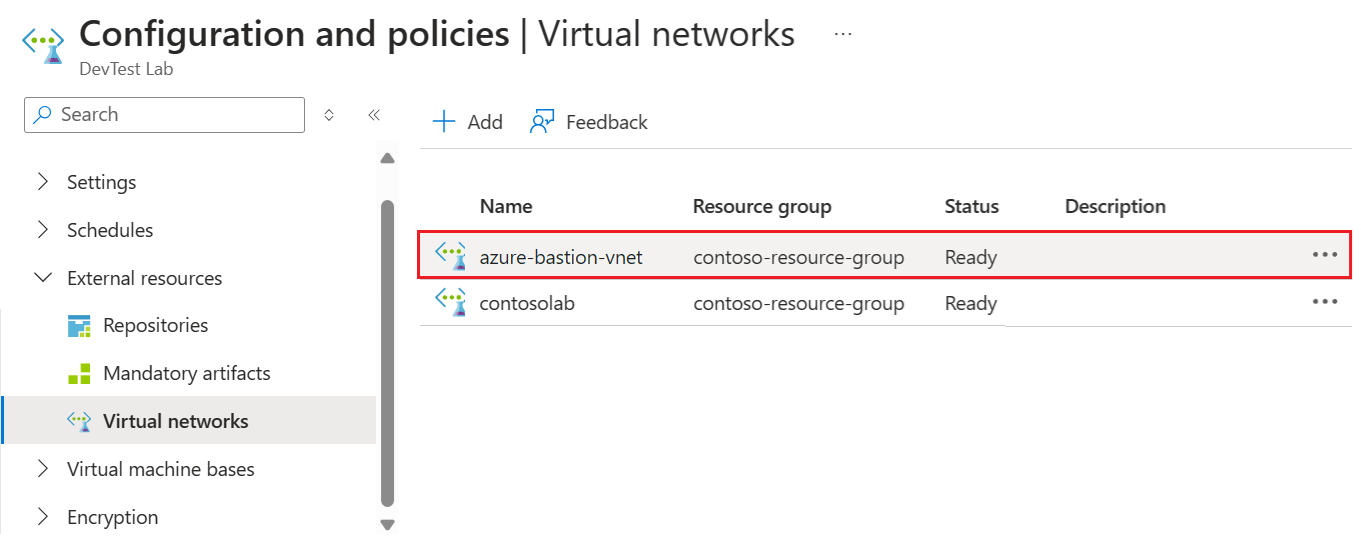Open the azure-bastion-vnet network link
Image resolution: width=1361 pixels, height=536 pixels.
[561, 257]
